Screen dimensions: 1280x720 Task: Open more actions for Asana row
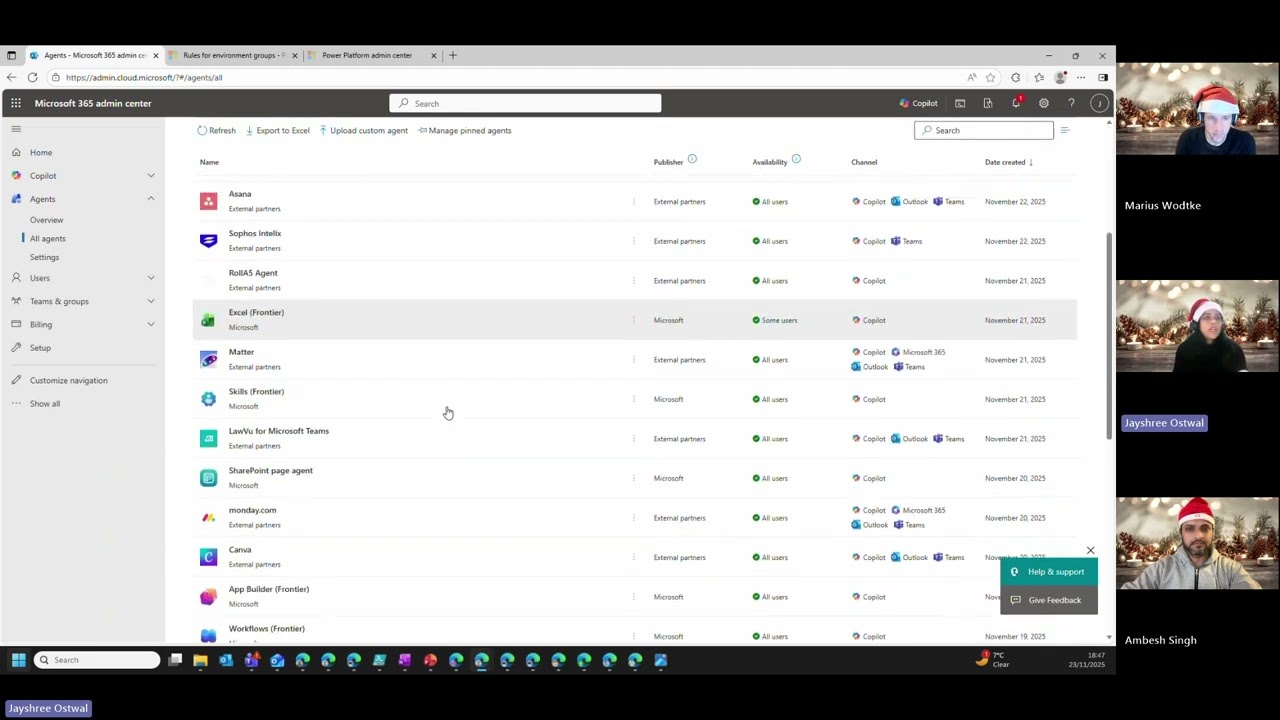[634, 201]
